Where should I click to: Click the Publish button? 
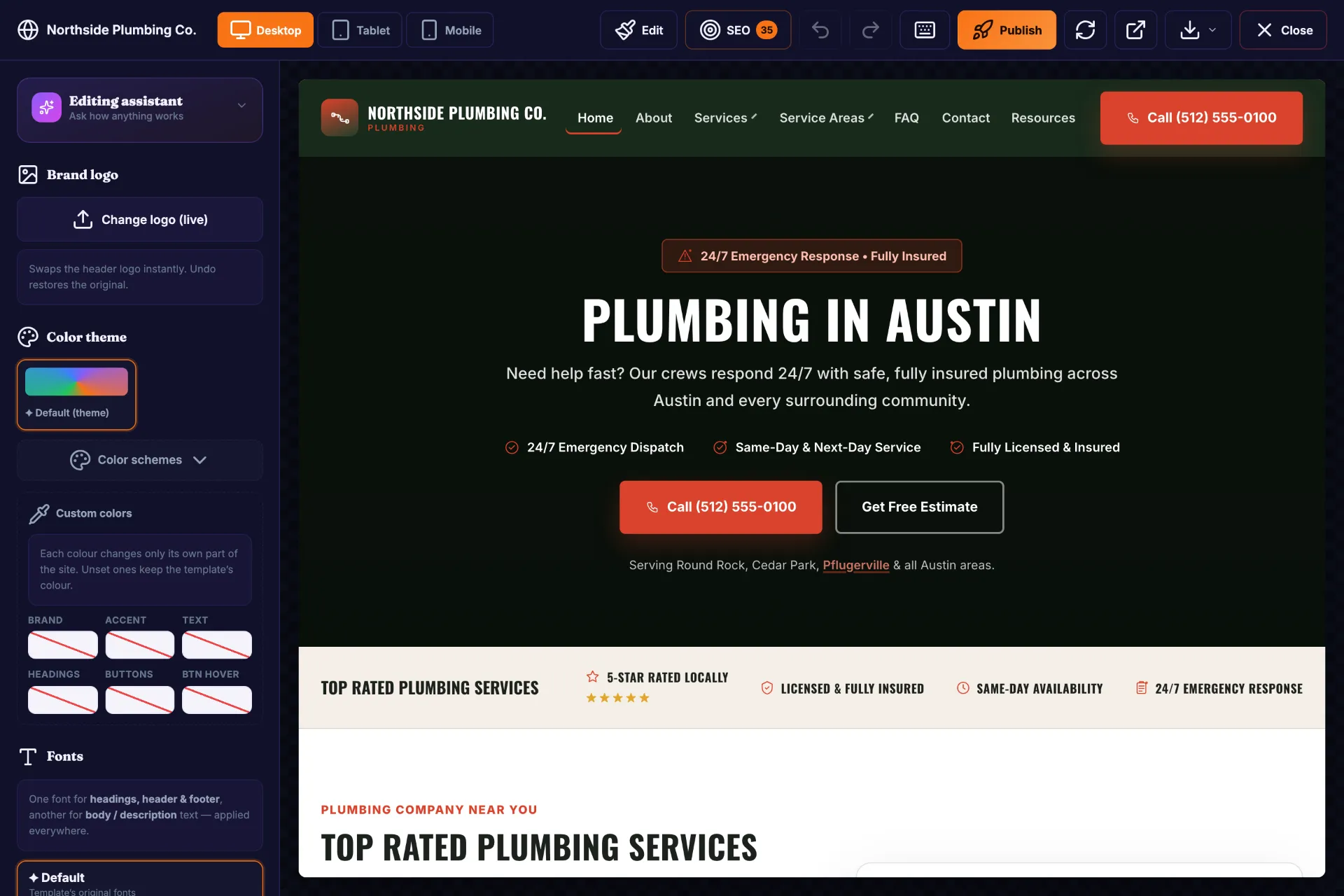1007,30
